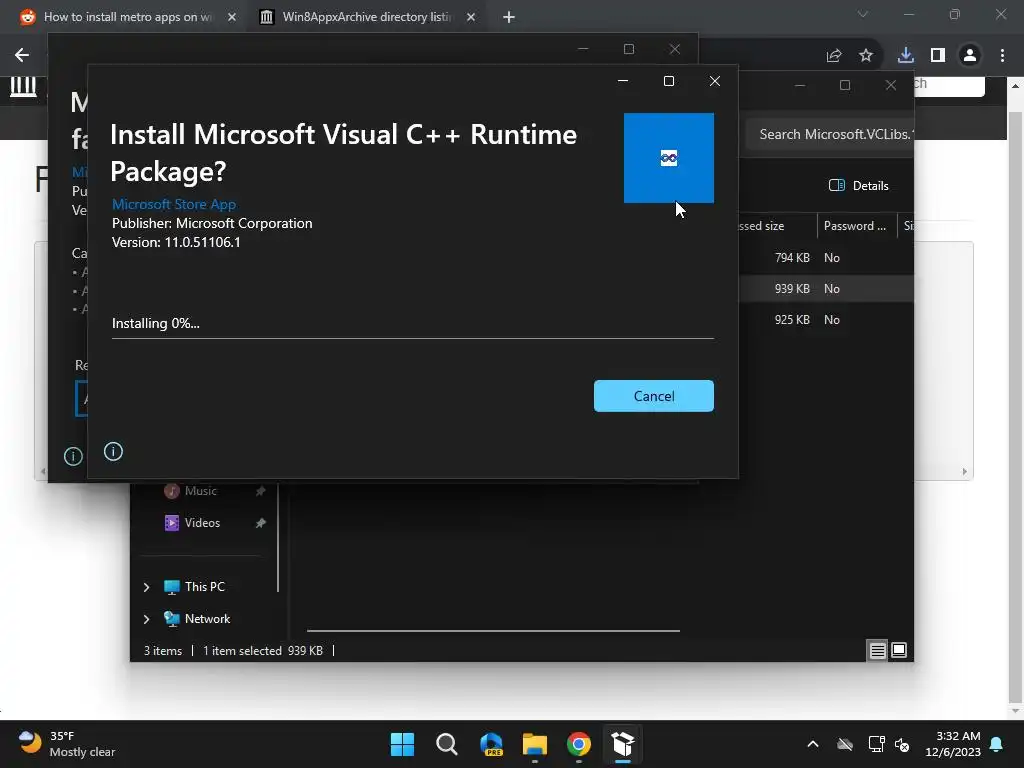Select the 925 KB file row

click(826, 319)
